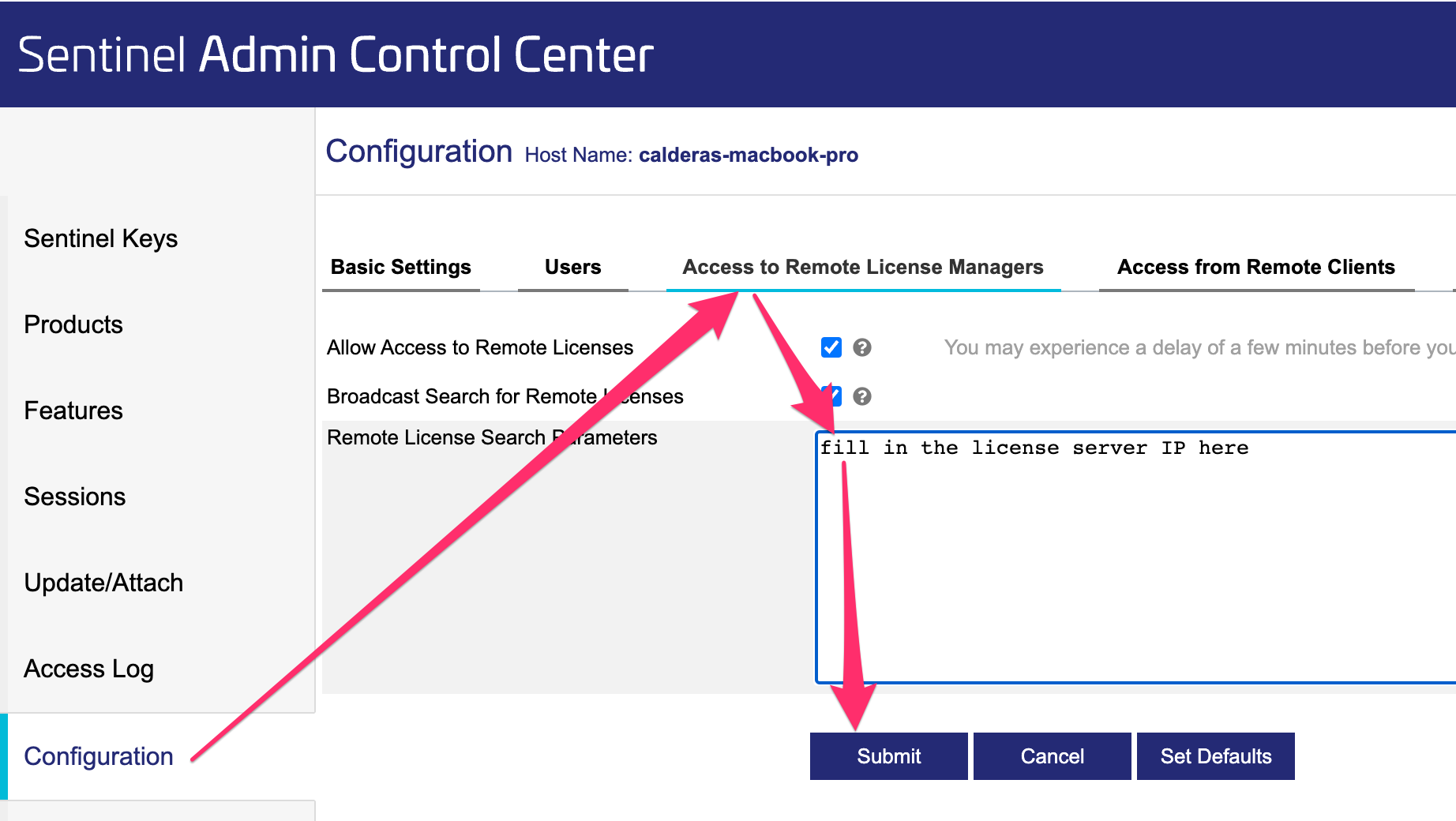
Task: Show help for Allow Access to Remote Licenses
Action: coord(862,347)
